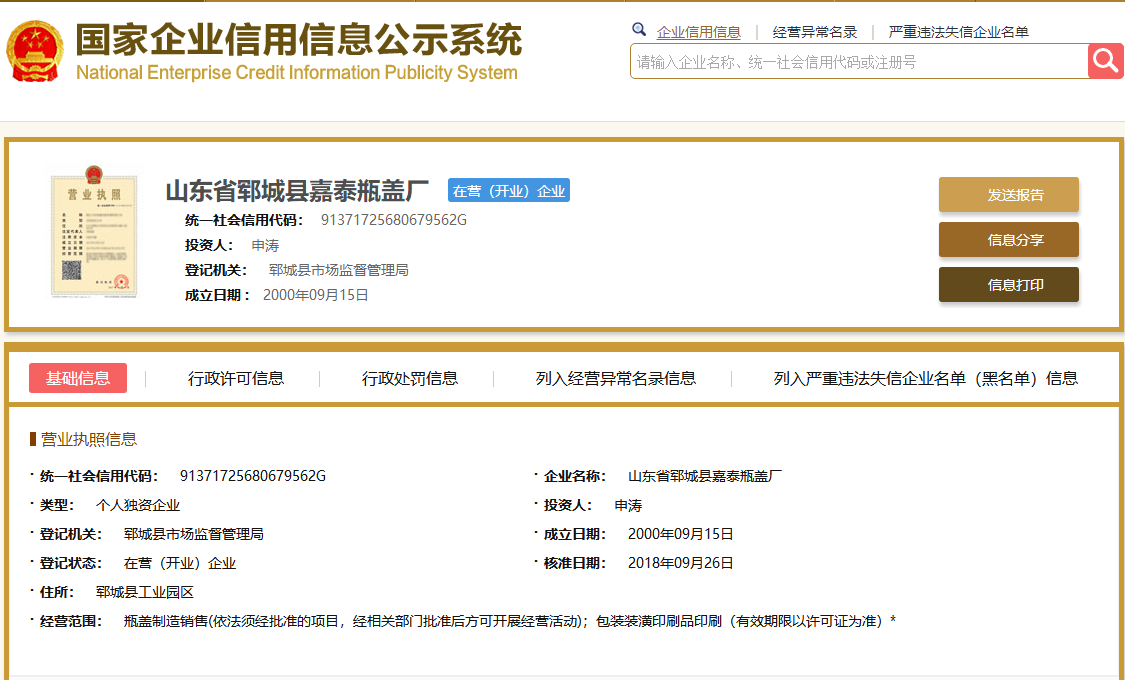Click the license section 成立日期 value
Image resolution: width=1125 pixels, height=680 pixels.
[x=680, y=534]
